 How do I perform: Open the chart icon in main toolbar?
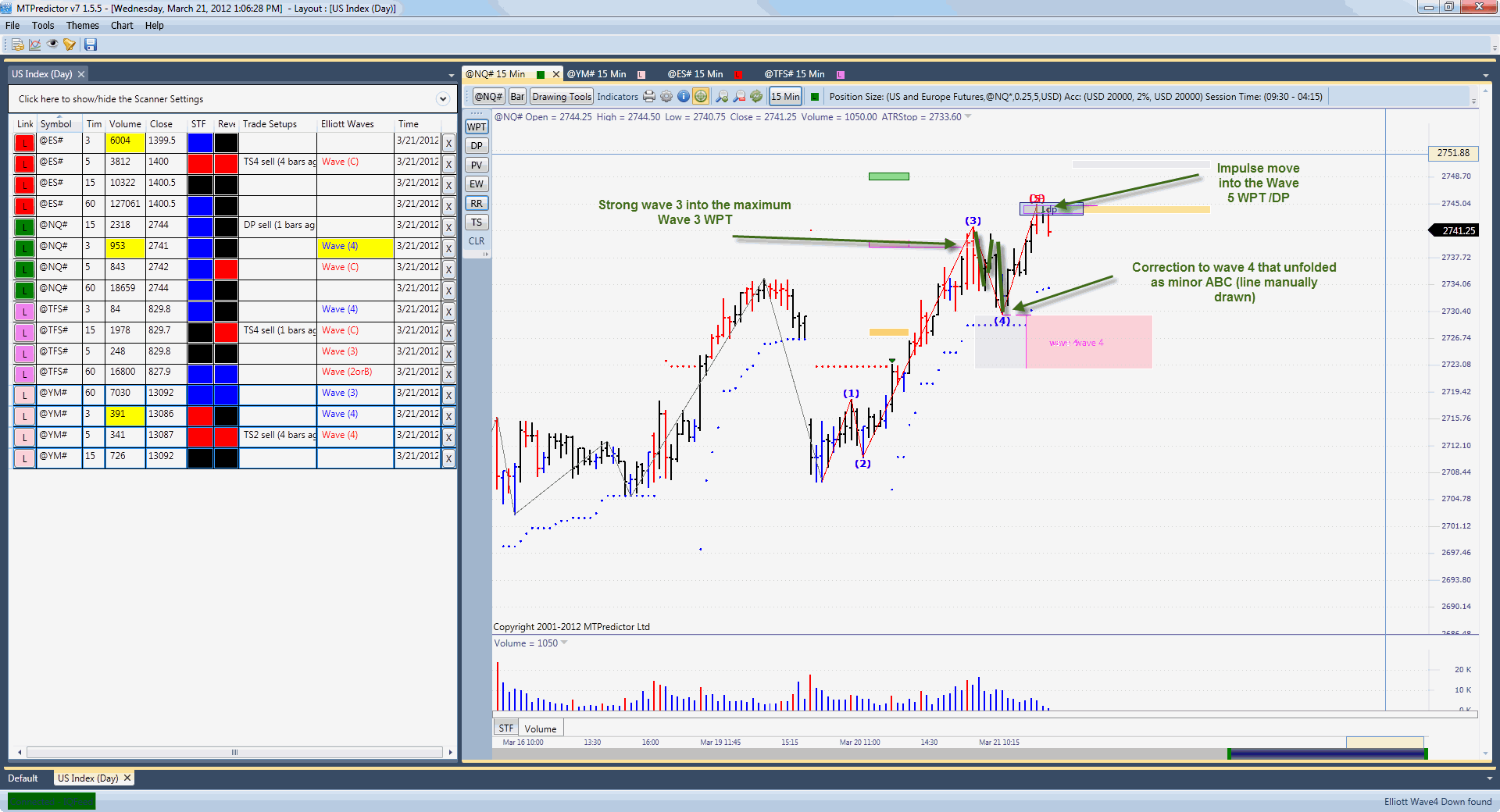[35, 45]
